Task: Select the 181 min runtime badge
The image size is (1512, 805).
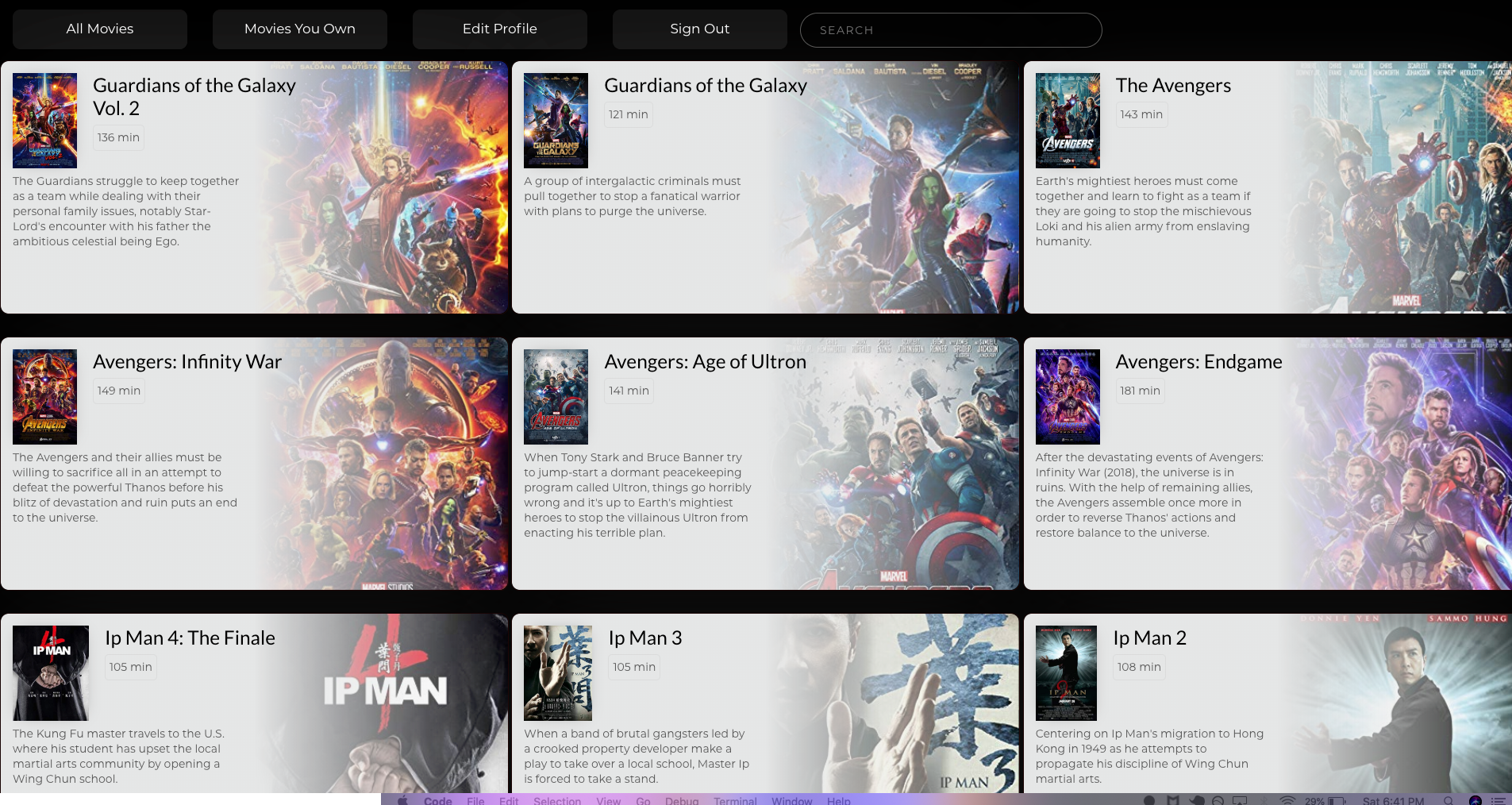Action: pos(1141,391)
